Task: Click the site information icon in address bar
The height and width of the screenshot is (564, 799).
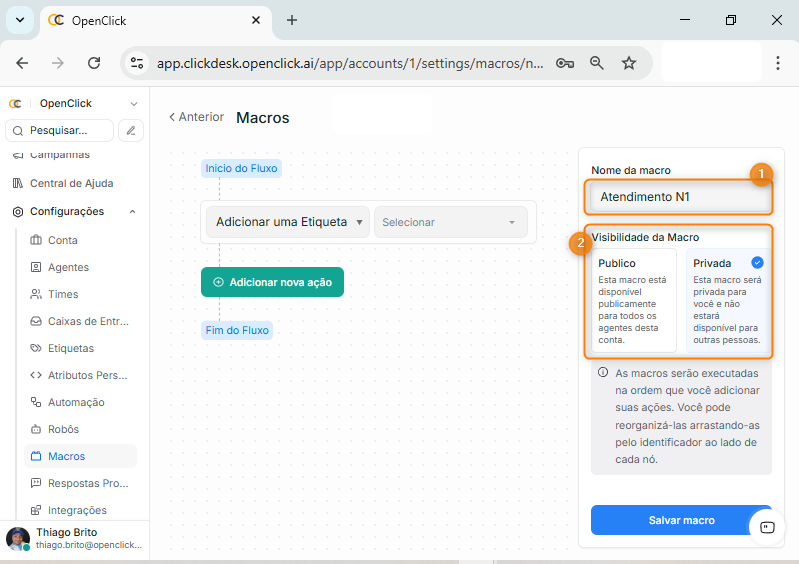Action: click(137, 63)
